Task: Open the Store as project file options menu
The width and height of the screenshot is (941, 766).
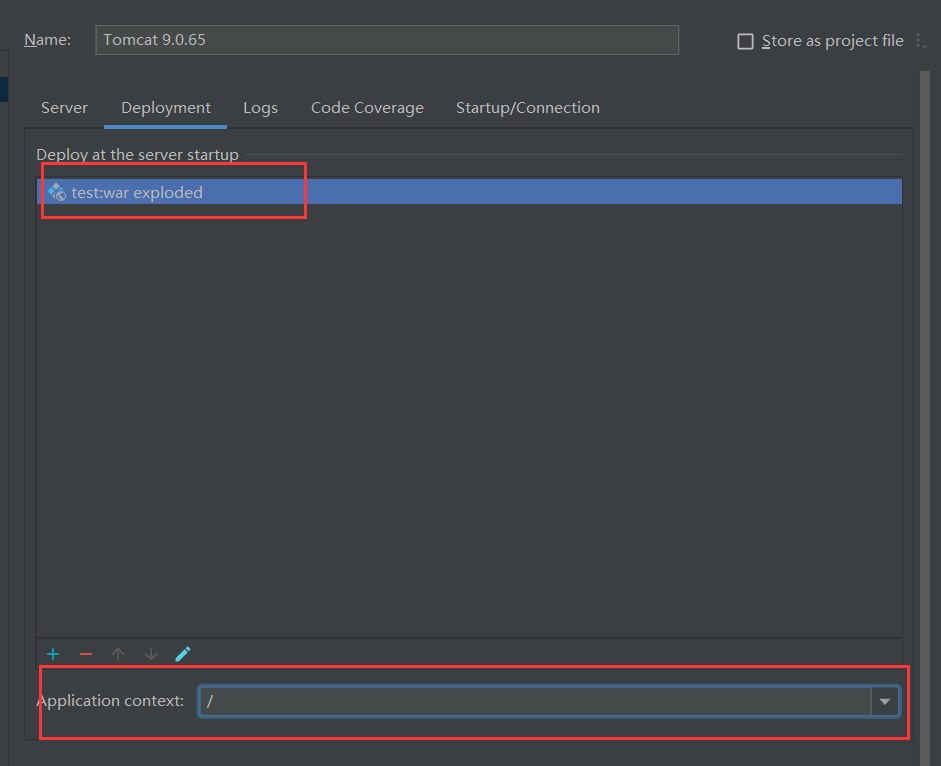Action: pos(920,40)
